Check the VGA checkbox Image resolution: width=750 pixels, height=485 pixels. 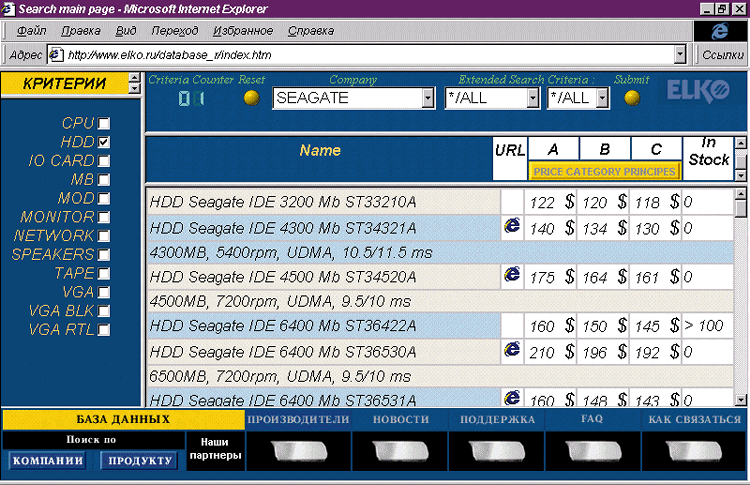(x=104, y=292)
